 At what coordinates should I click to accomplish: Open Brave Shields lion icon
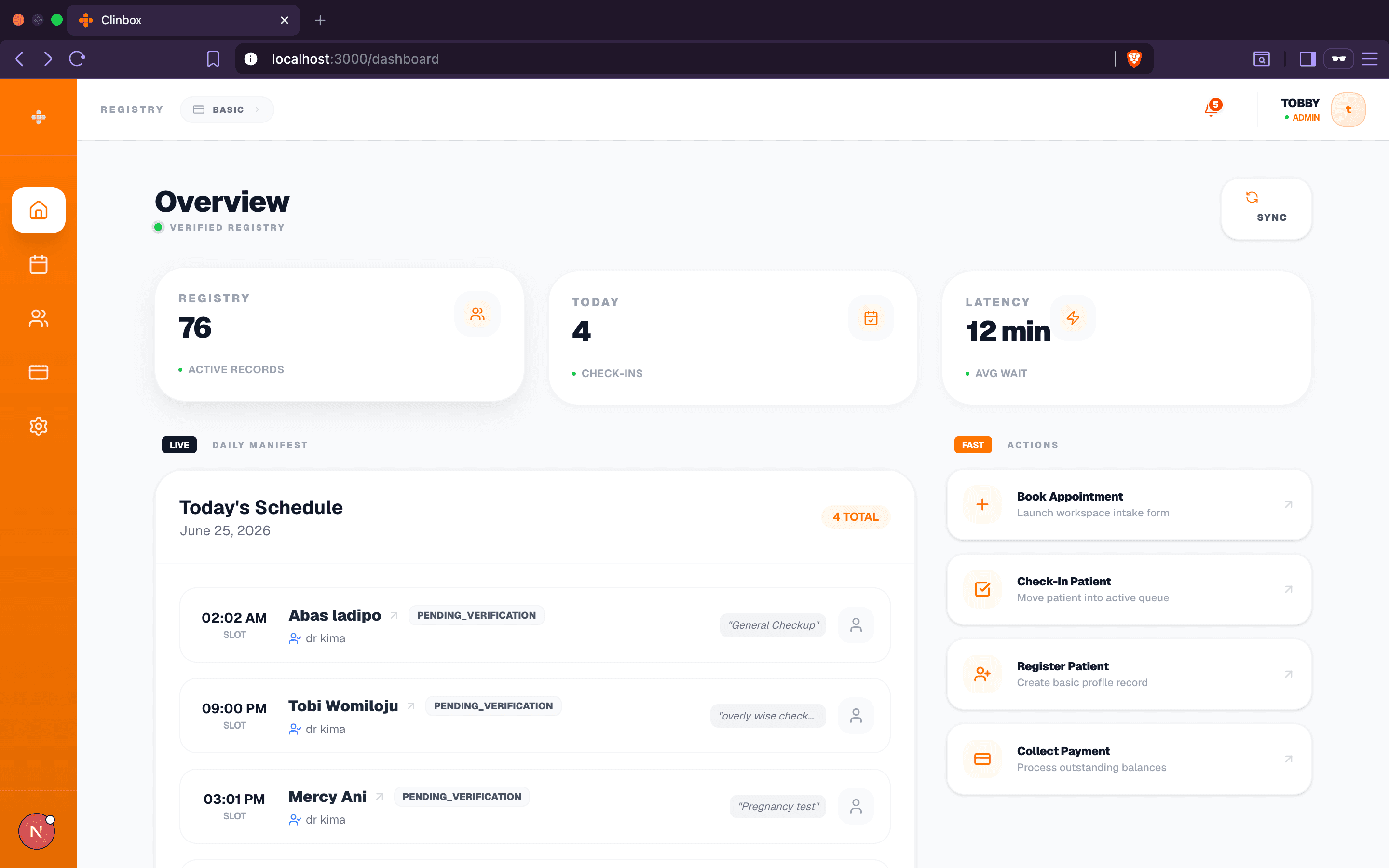tap(1134, 58)
